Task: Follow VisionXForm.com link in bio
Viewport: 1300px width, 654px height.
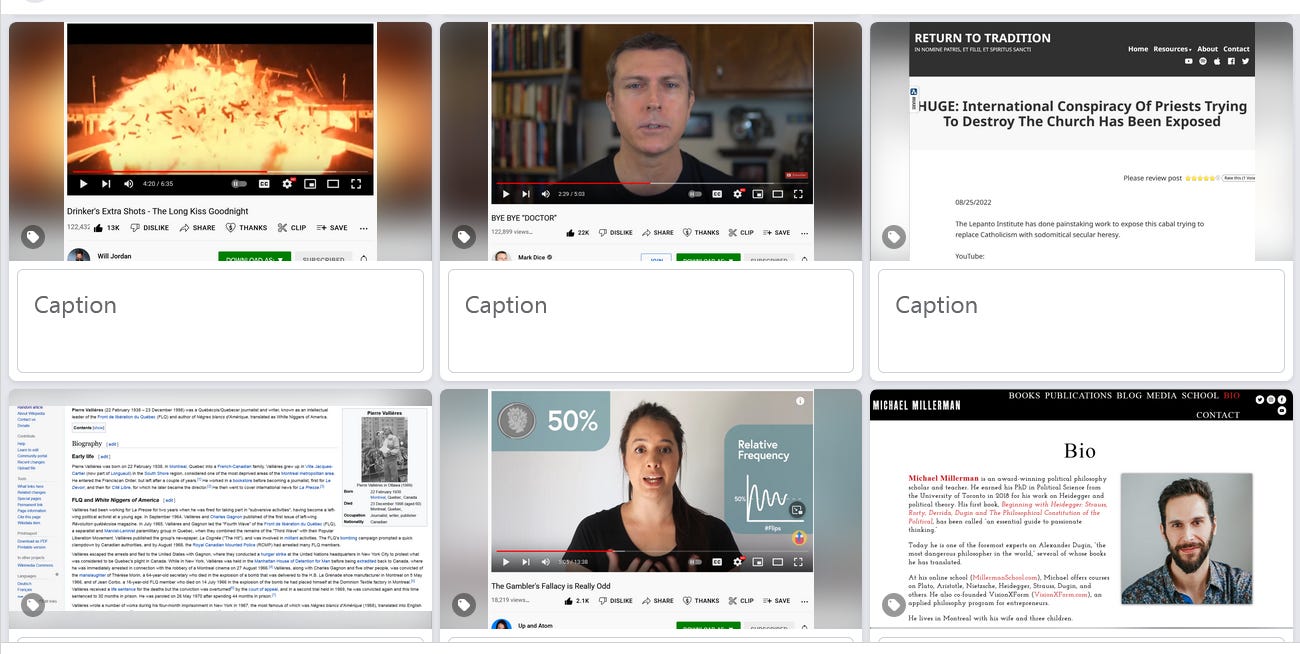Action: point(1063,595)
